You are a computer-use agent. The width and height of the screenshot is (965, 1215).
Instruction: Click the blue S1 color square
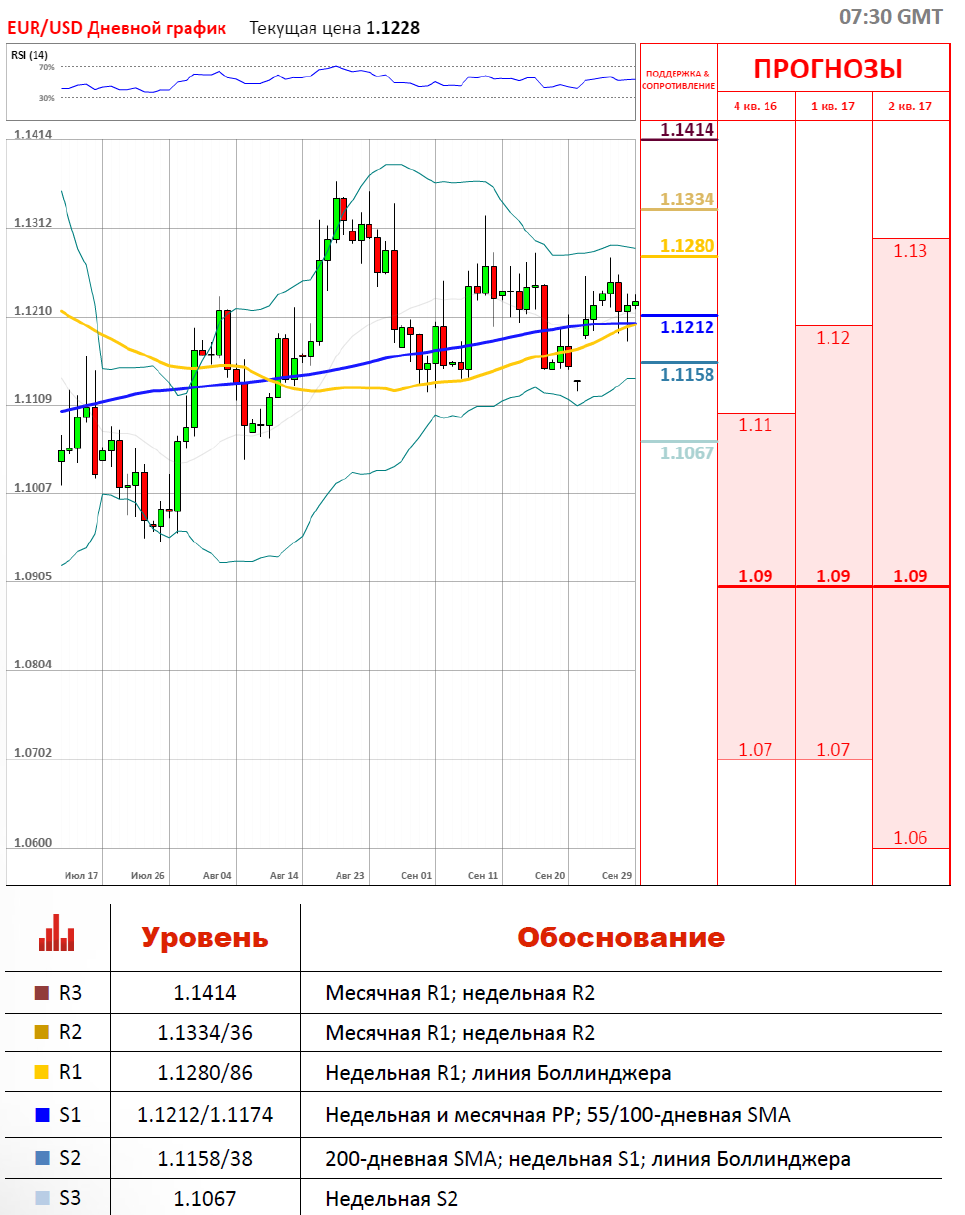click(41, 1114)
